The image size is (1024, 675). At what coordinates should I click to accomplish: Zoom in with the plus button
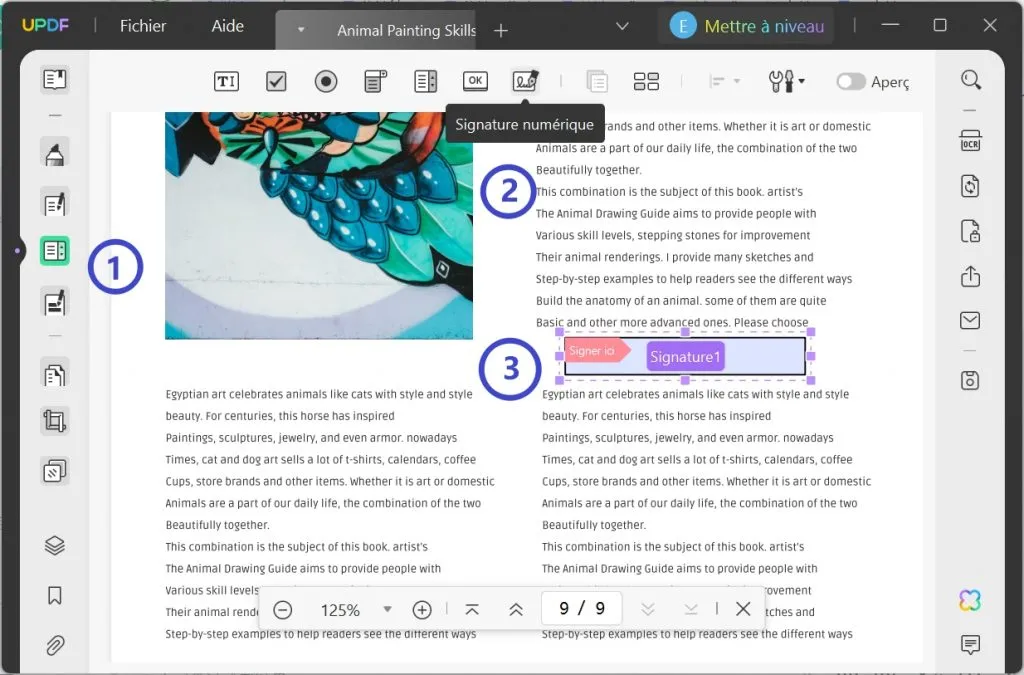click(422, 610)
